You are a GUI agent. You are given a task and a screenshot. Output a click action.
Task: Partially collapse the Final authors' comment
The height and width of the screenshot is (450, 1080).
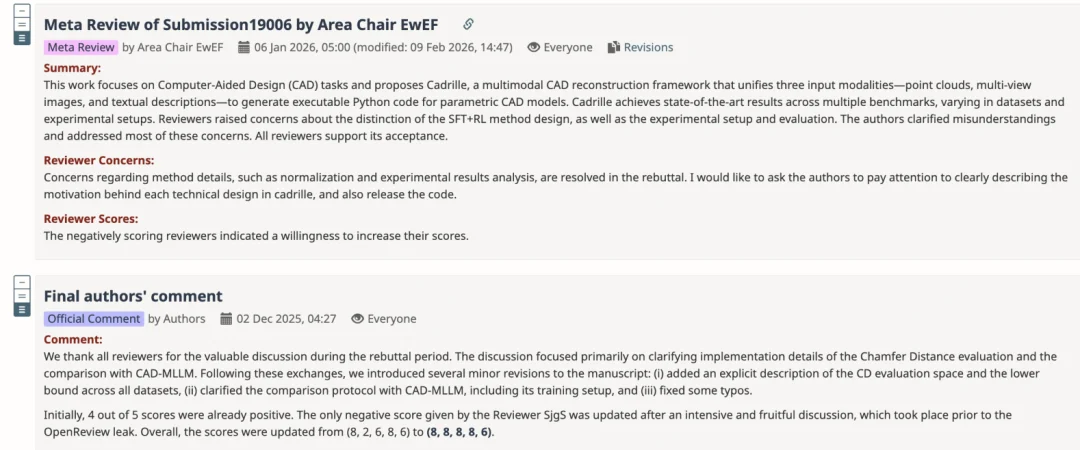tap(21, 296)
